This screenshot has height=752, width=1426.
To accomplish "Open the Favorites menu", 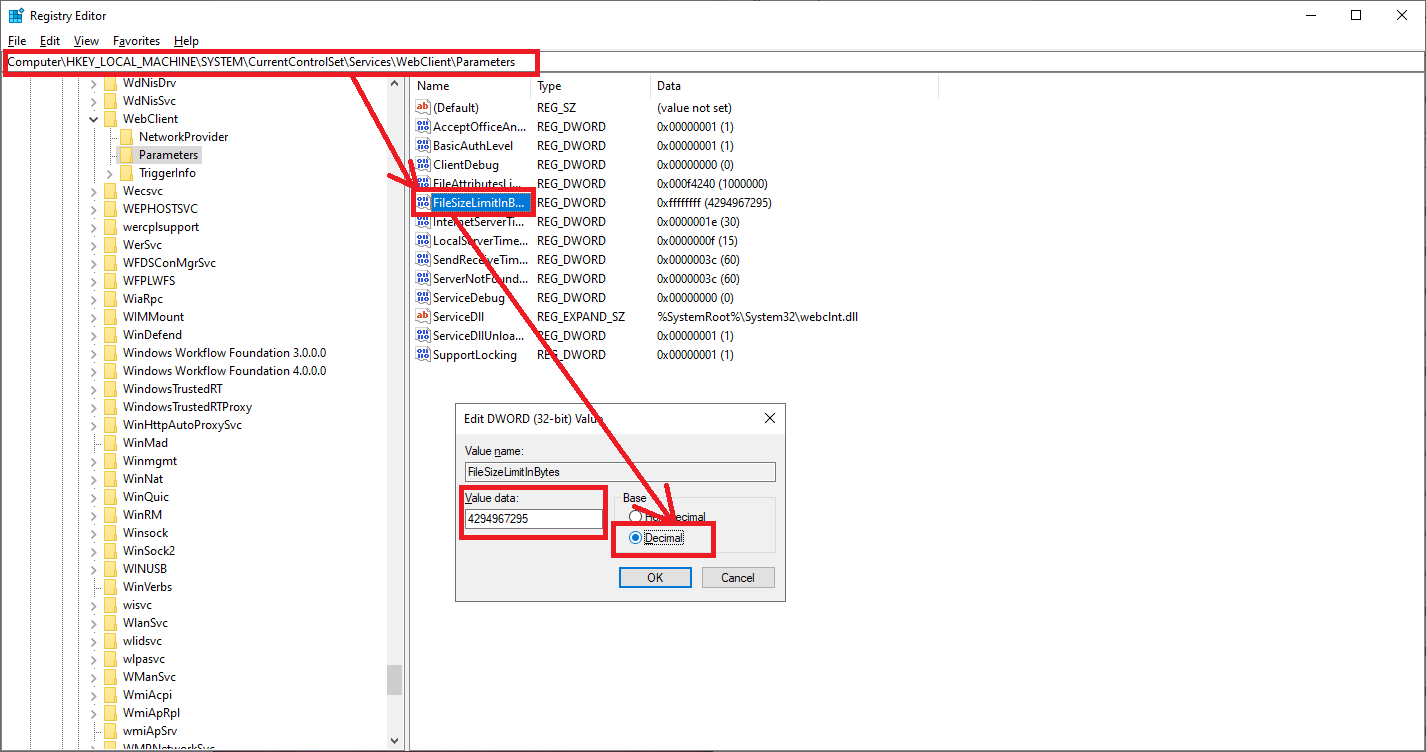I will [x=136, y=41].
